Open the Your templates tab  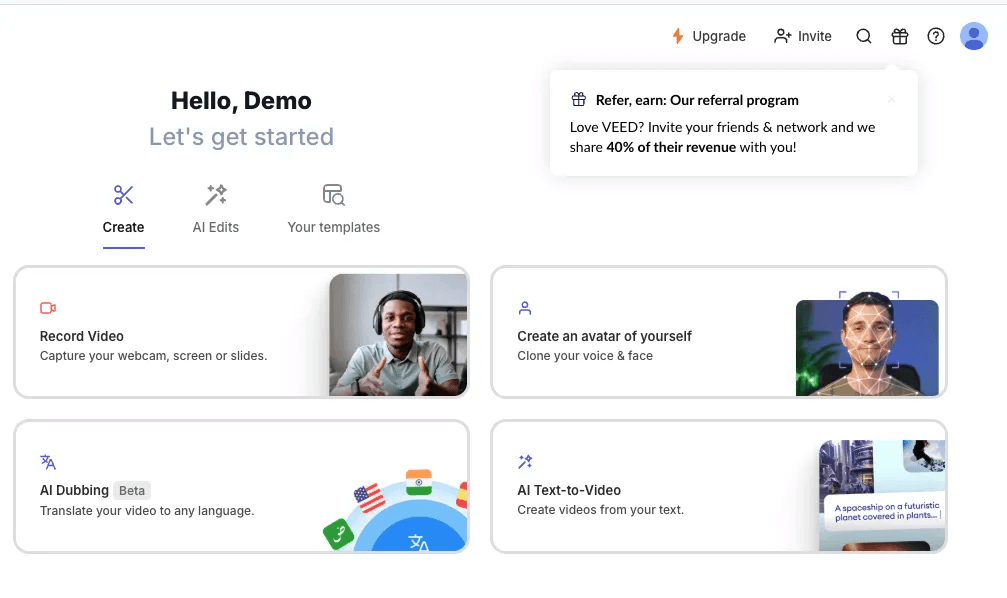pos(333,227)
